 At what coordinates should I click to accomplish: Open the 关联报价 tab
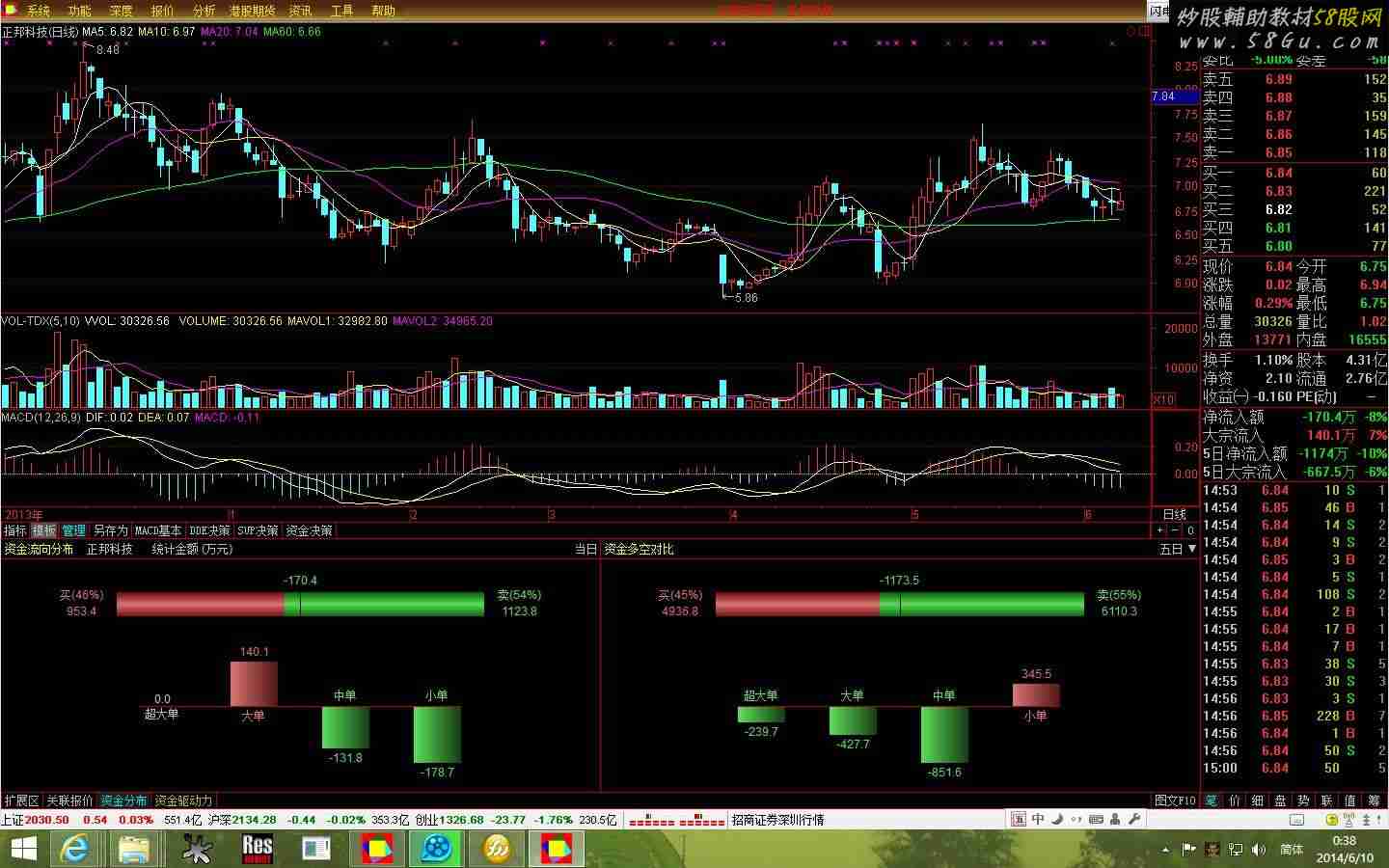[69, 800]
